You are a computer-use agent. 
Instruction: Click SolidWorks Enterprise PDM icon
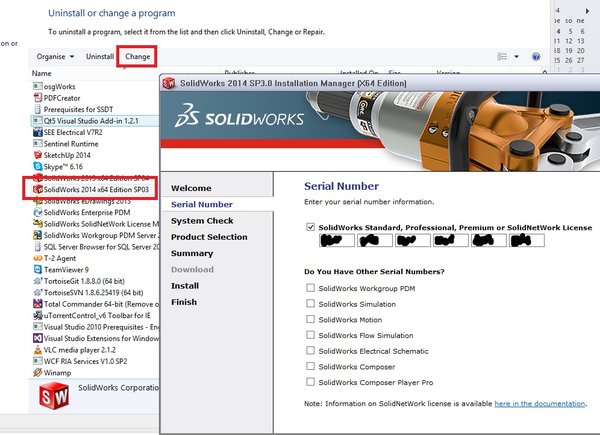[x=38, y=212]
